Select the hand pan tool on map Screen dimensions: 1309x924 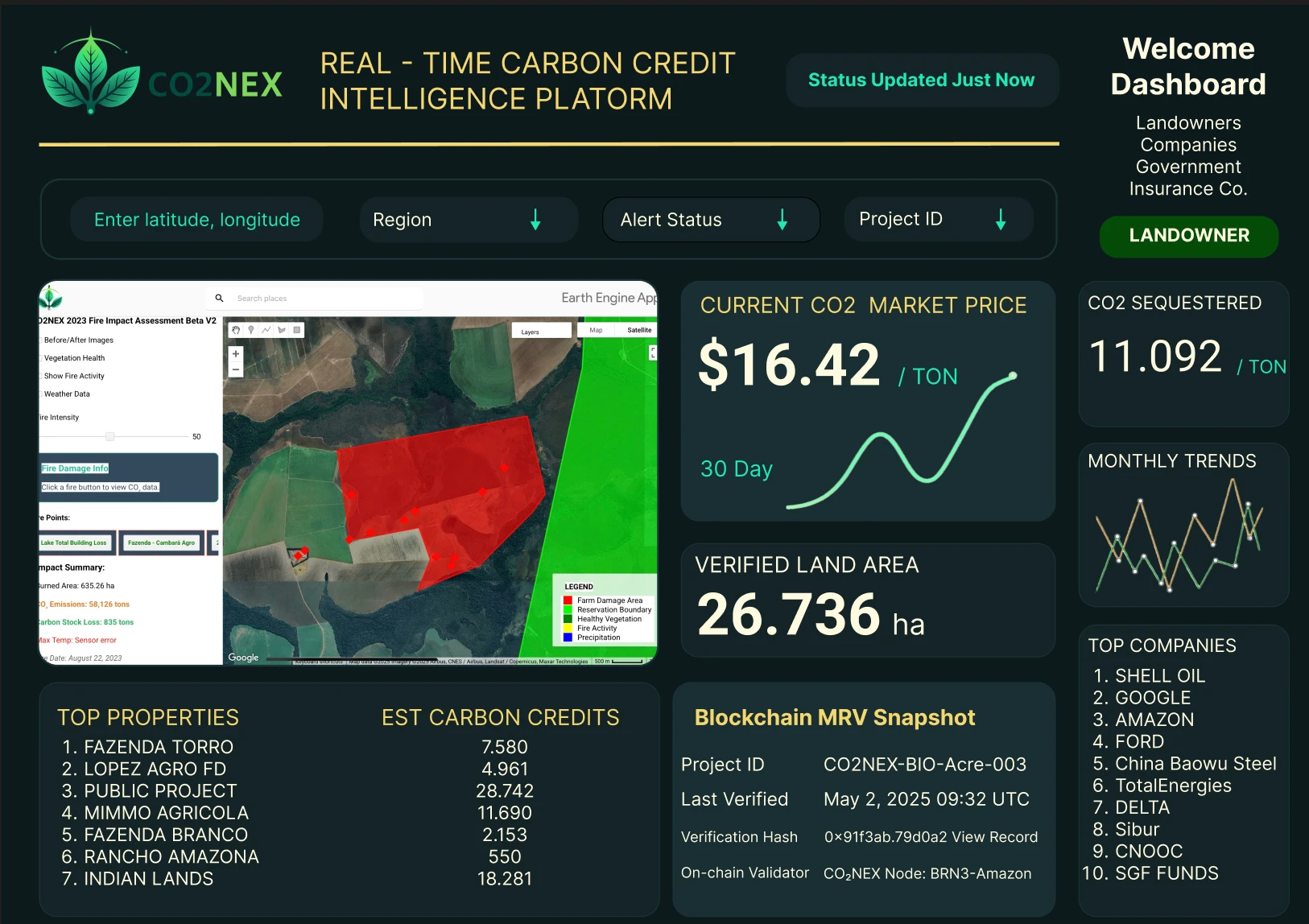236,330
